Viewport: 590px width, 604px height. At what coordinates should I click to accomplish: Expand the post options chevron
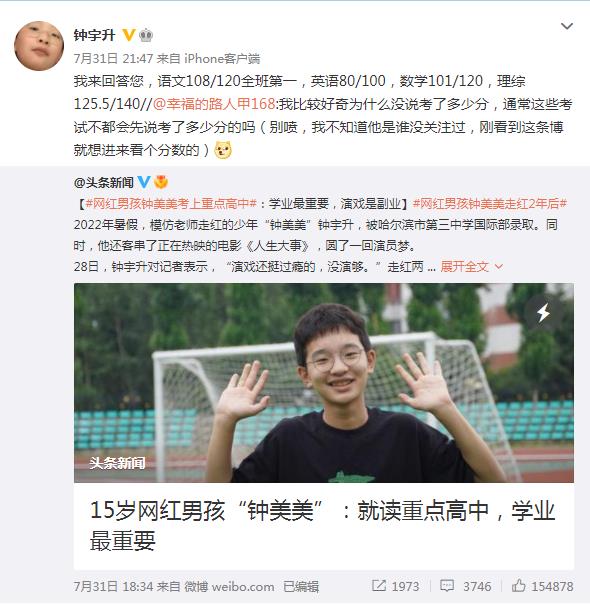pyautogui.click(x=567, y=26)
